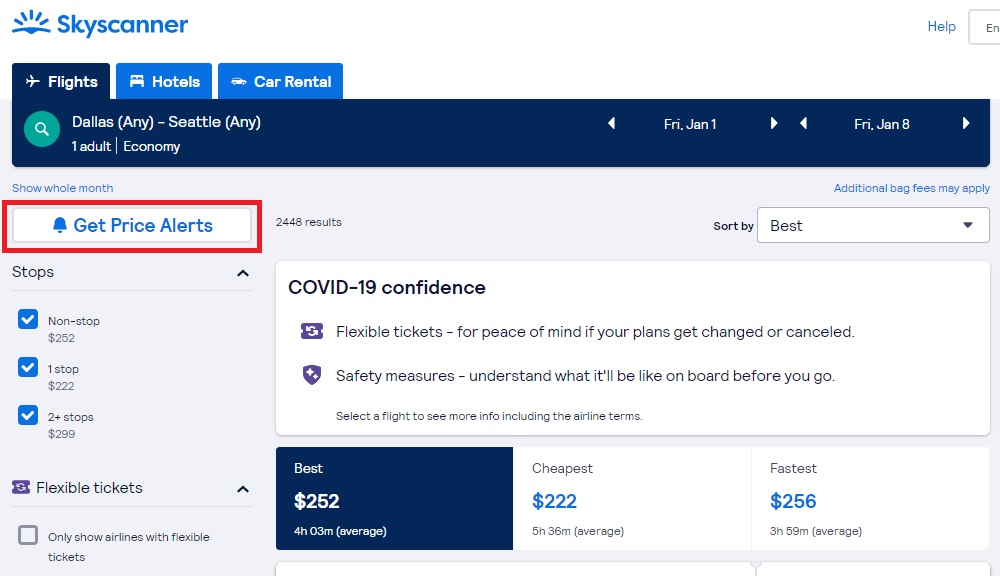The height and width of the screenshot is (576, 1000).
Task: Go to next return date after Fri, Jan 8
Action: click(x=966, y=123)
